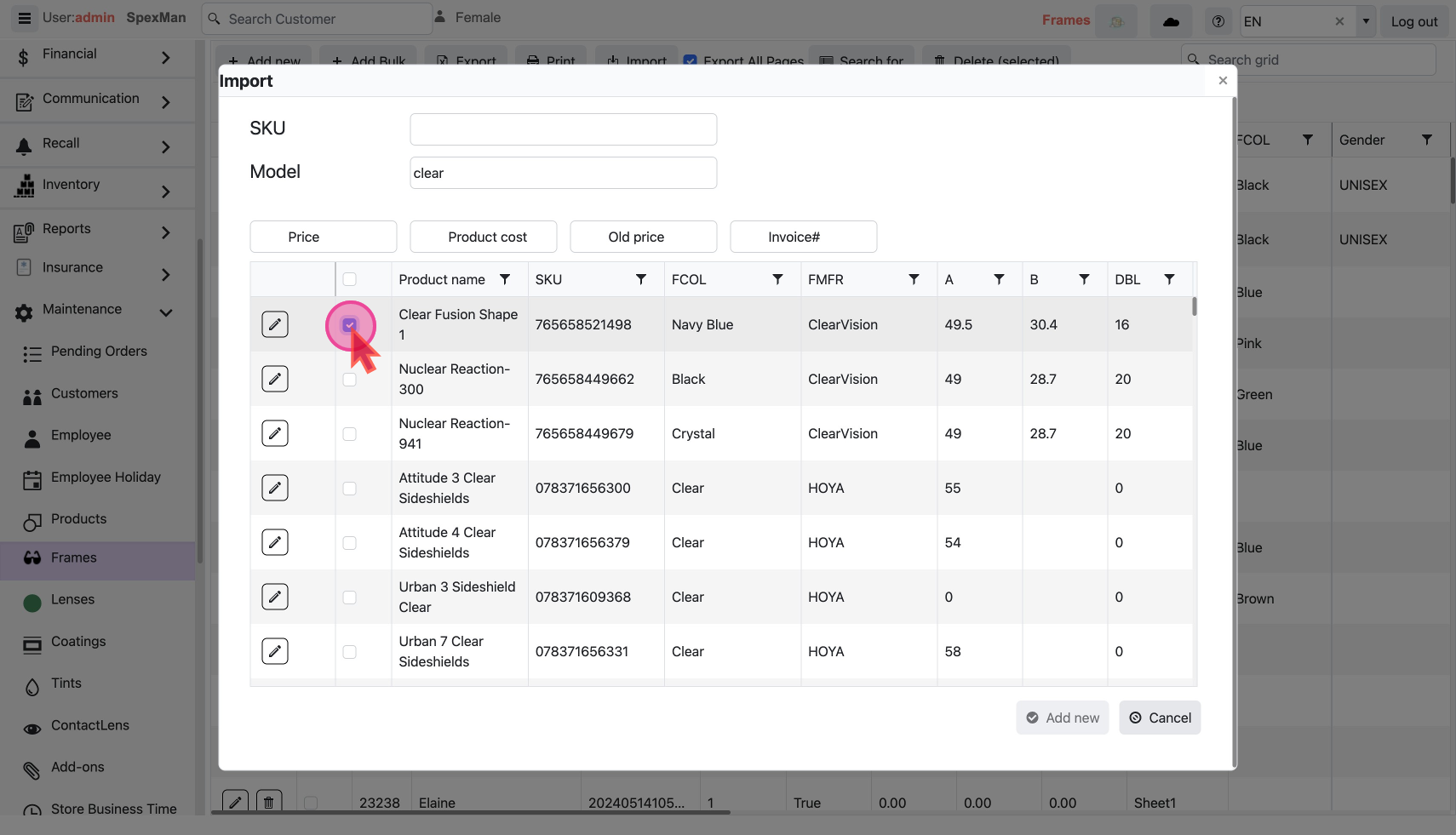The image size is (1456, 835).
Task: Open the SKU column filter icon
Action: [x=641, y=279]
